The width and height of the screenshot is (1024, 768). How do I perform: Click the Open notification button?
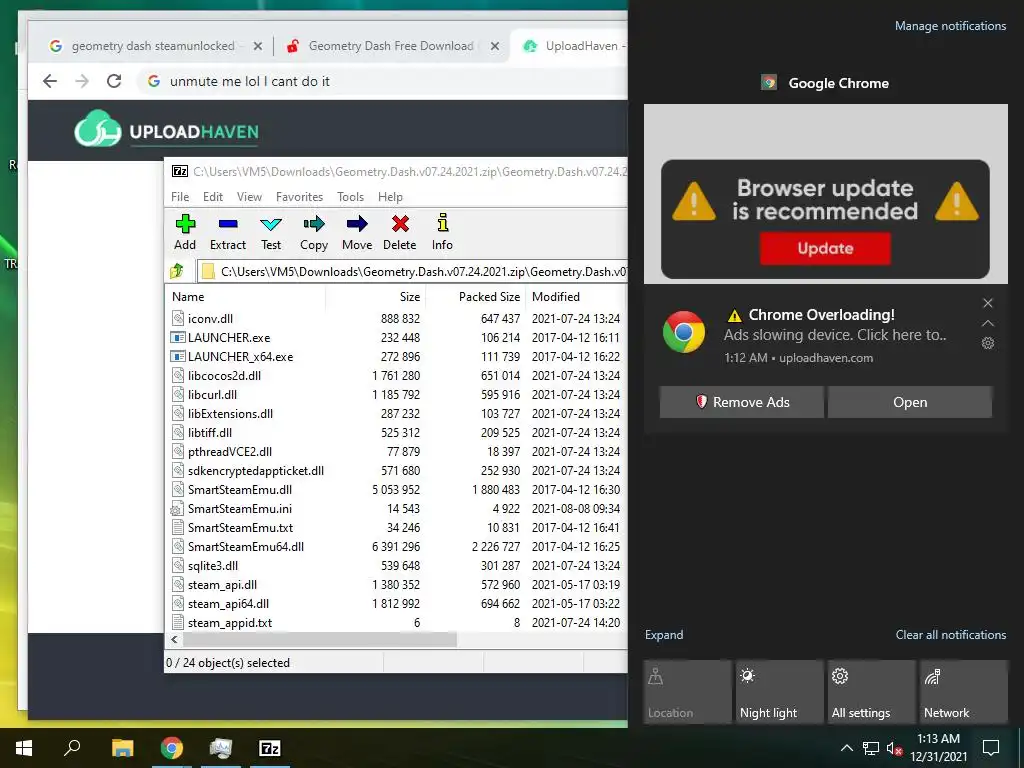coord(910,402)
